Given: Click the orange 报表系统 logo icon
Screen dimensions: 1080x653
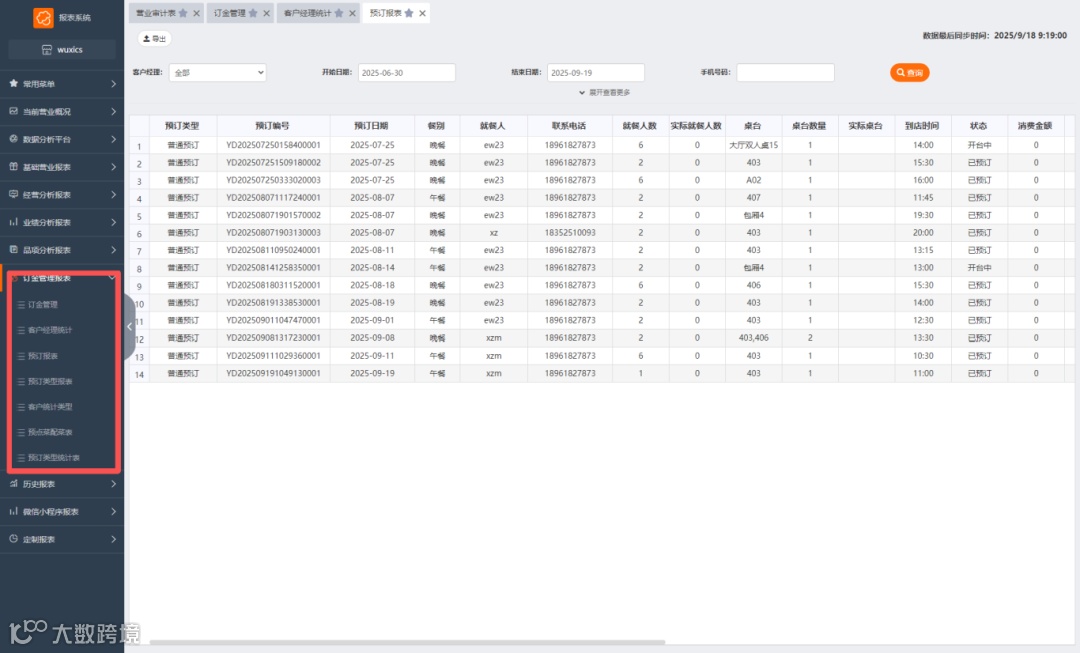Looking at the screenshot, I should (x=43, y=18).
